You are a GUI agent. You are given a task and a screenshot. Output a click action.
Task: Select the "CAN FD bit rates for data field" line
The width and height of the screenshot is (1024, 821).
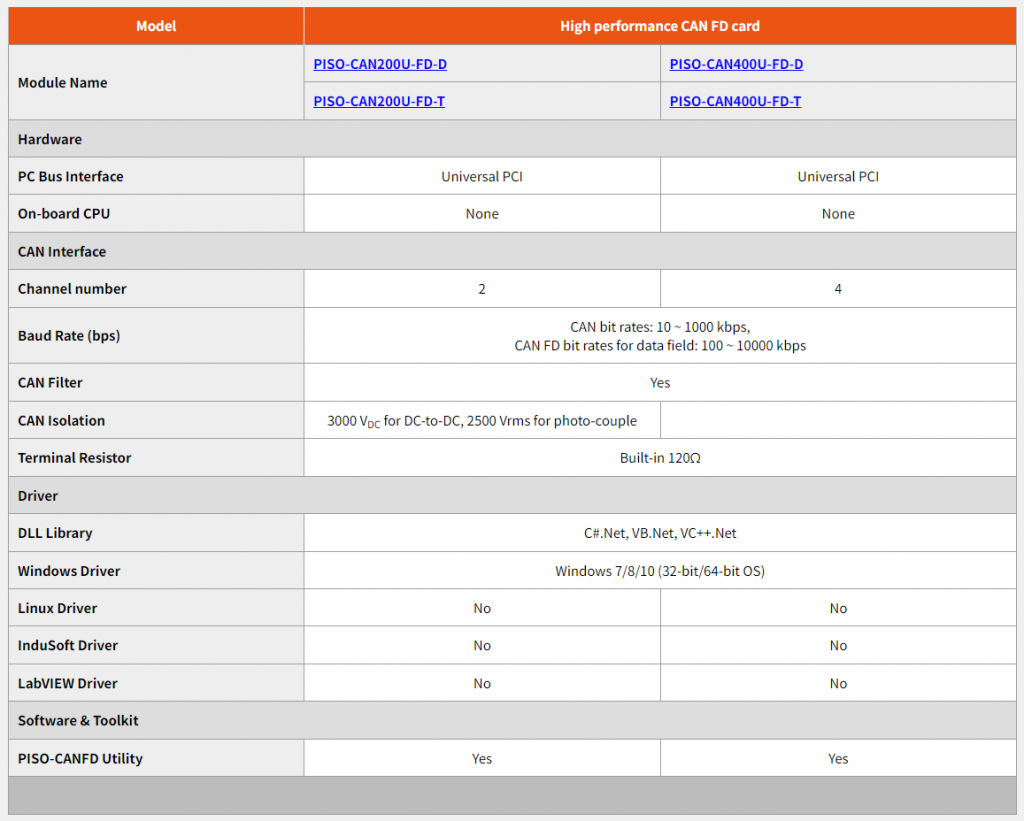coord(660,346)
